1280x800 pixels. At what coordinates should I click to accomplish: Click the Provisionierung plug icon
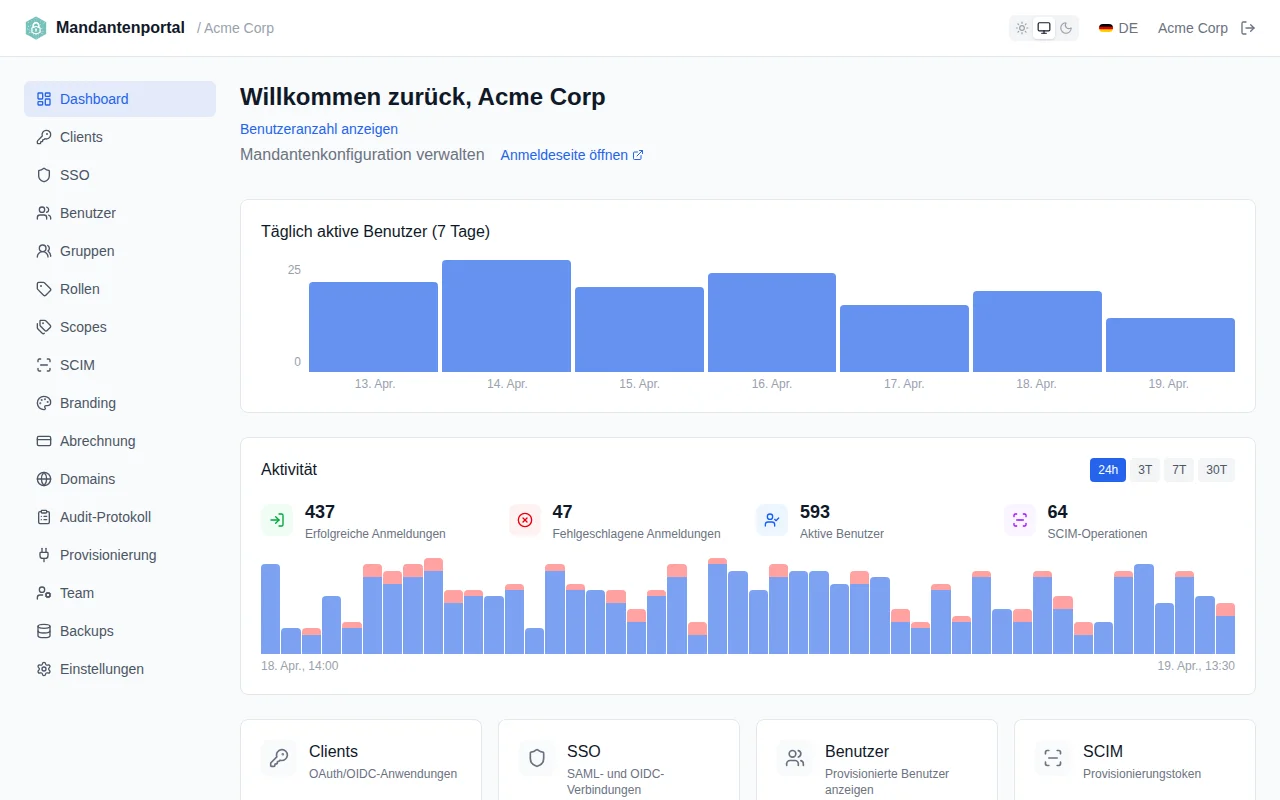44,555
